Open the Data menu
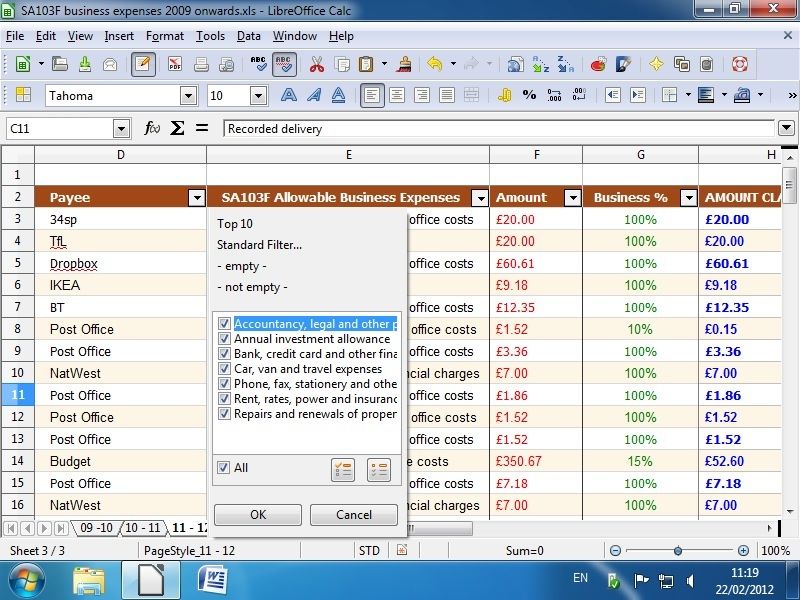Viewport: 800px width, 600px height. [x=248, y=36]
